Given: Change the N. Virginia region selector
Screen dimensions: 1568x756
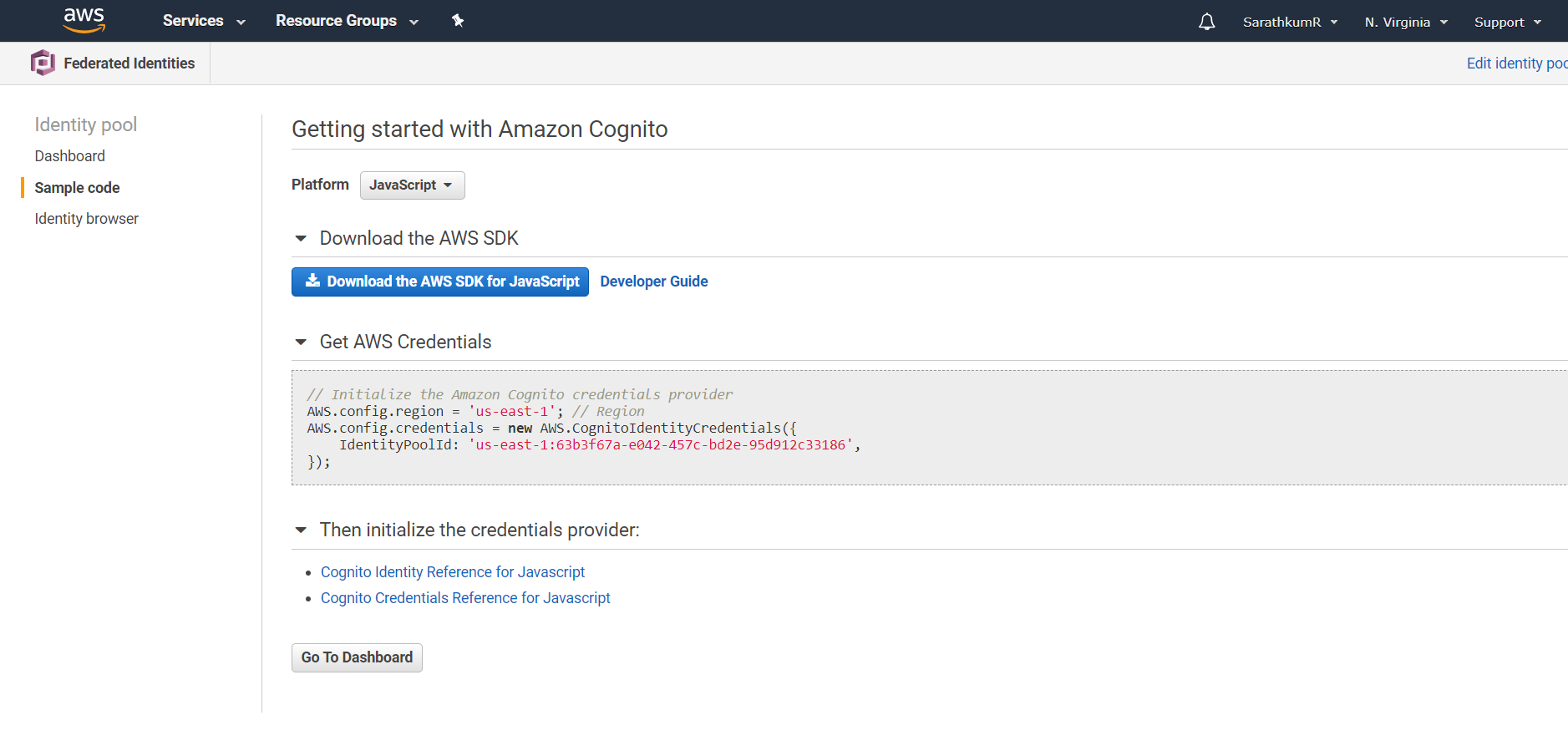Looking at the screenshot, I should [x=1406, y=23].
